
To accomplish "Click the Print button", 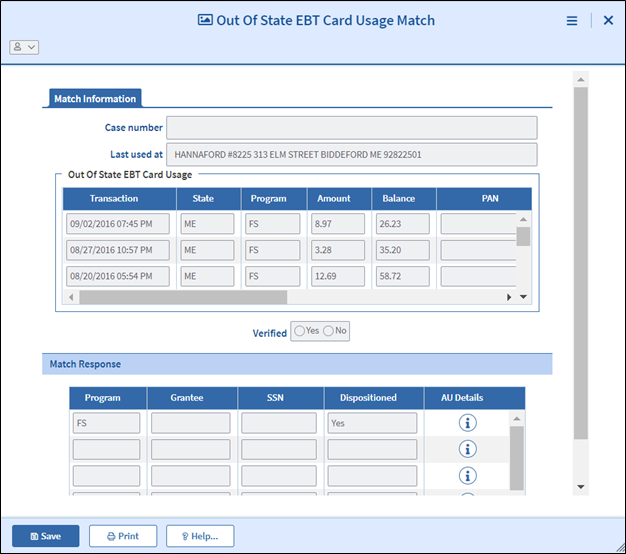I will coord(123,536).
